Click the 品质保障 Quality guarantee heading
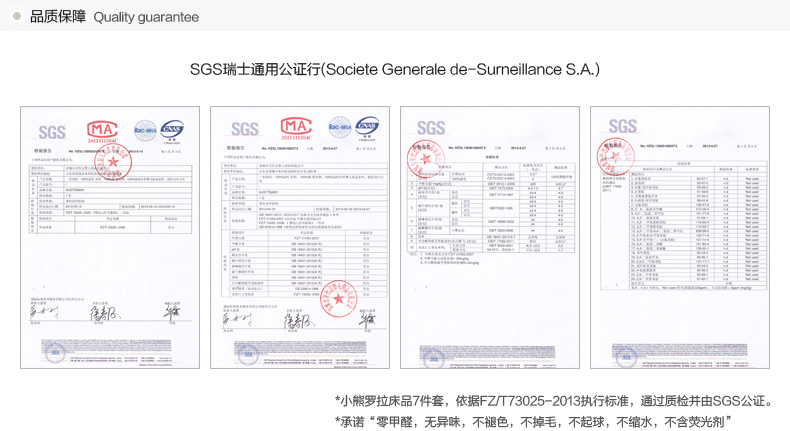 pyautogui.click(x=114, y=17)
